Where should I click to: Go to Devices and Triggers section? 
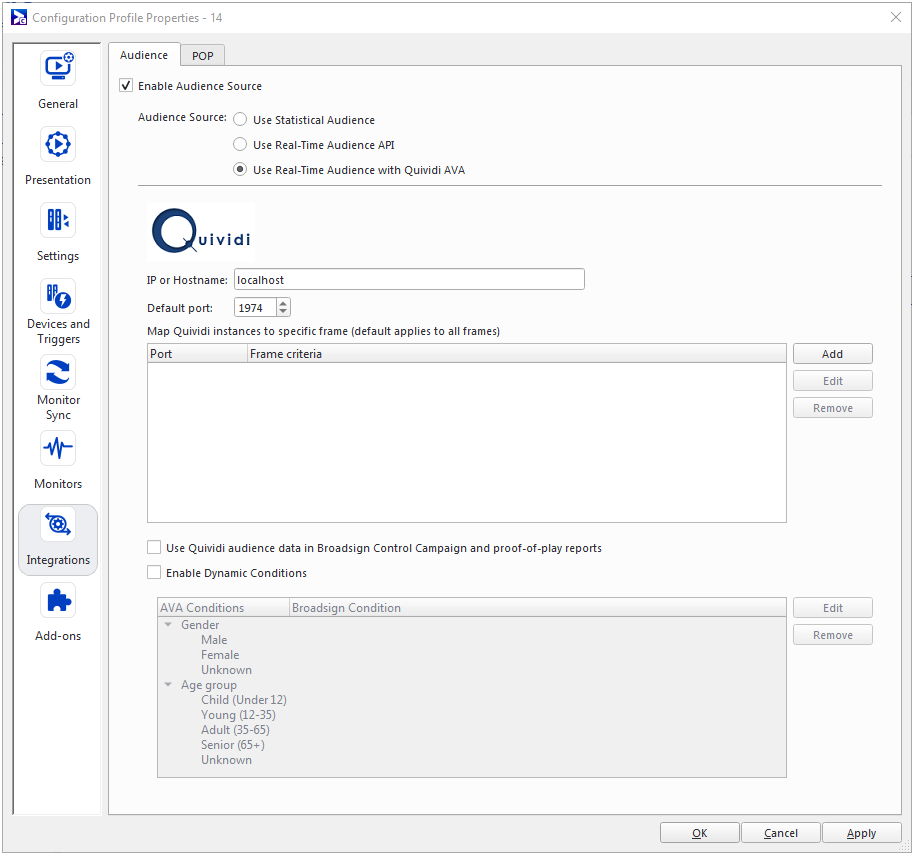click(x=58, y=297)
